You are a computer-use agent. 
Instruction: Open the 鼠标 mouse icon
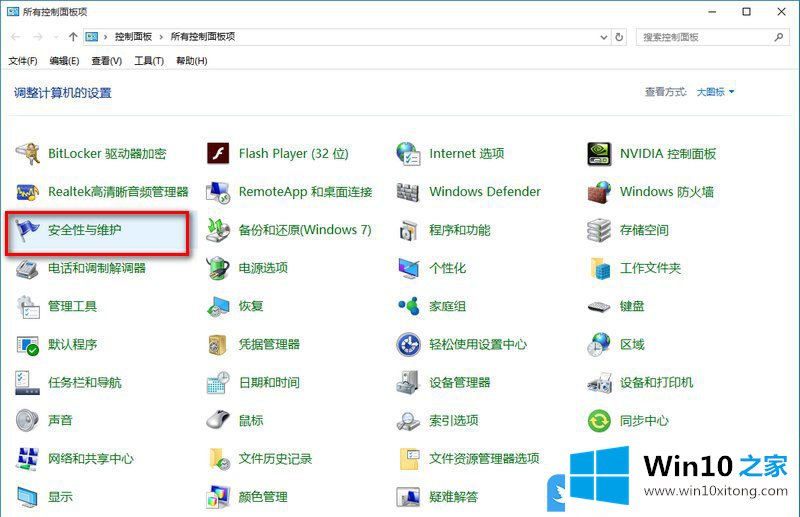coord(218,420)
